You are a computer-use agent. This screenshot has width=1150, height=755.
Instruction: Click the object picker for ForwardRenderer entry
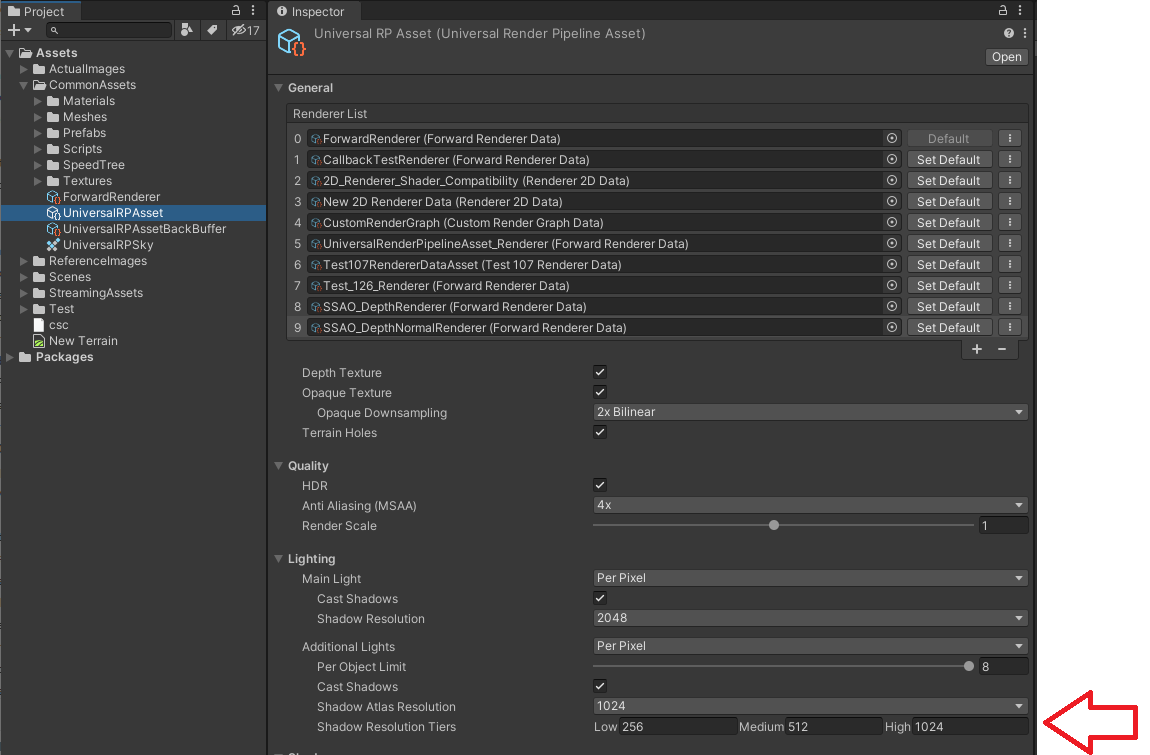[892, 138]
